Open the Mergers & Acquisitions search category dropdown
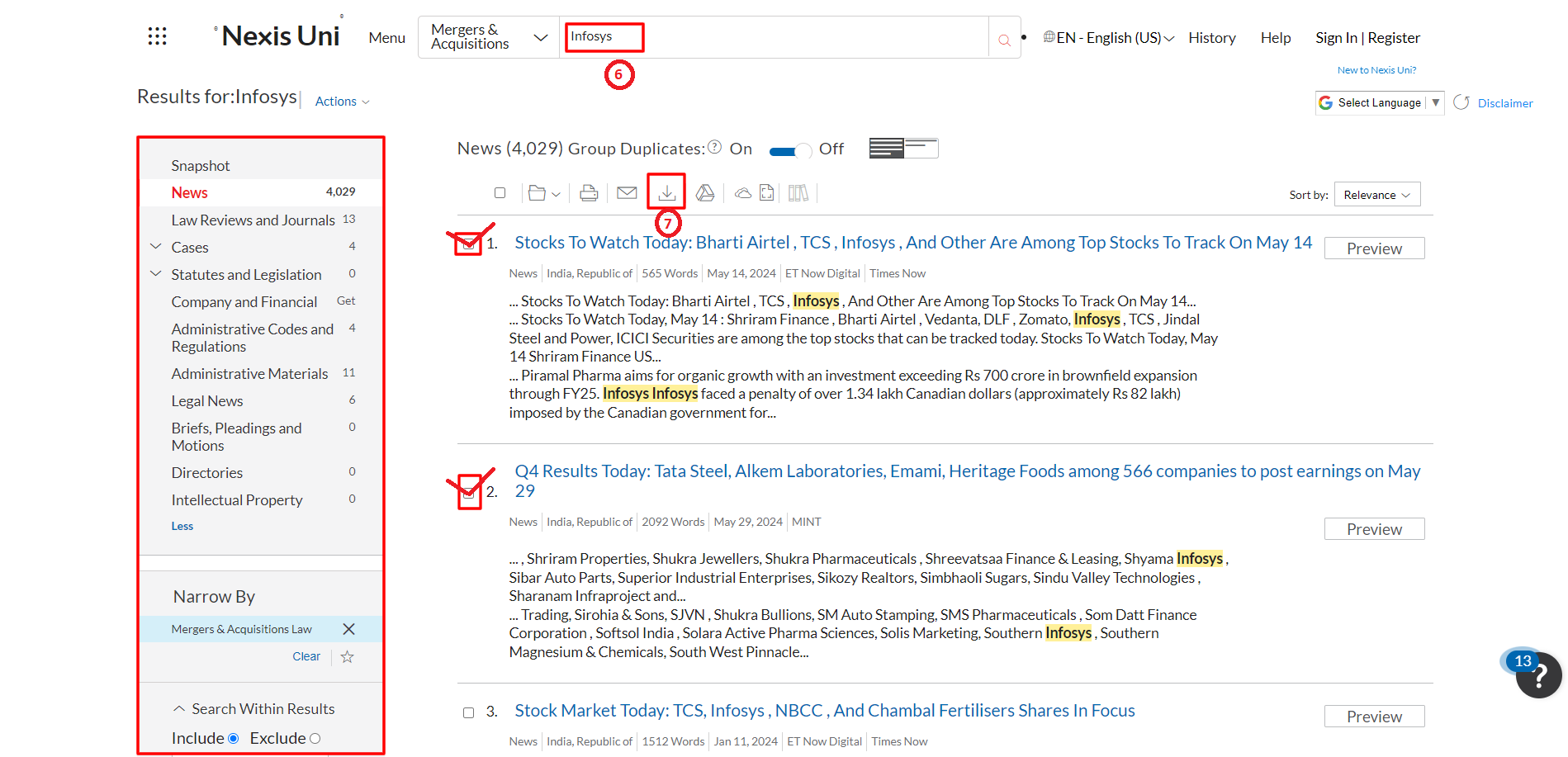Image resolution: width=1568 pixels, height=757 pixels. [x=489, y=37]
